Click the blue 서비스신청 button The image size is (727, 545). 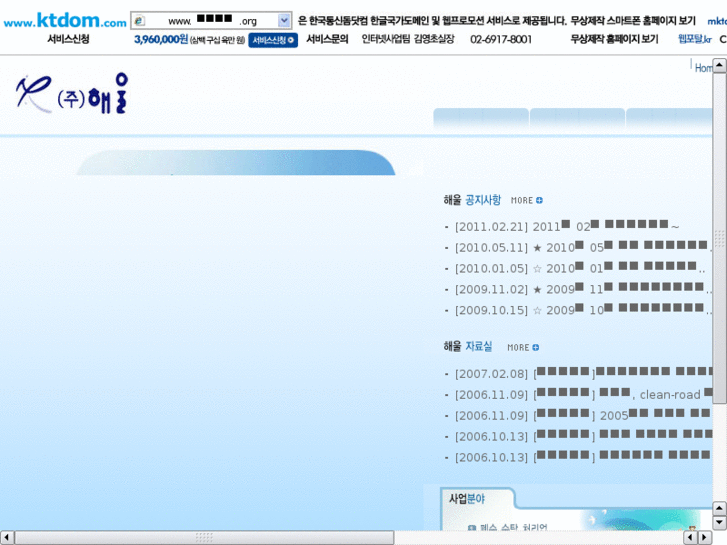point(273,40)
